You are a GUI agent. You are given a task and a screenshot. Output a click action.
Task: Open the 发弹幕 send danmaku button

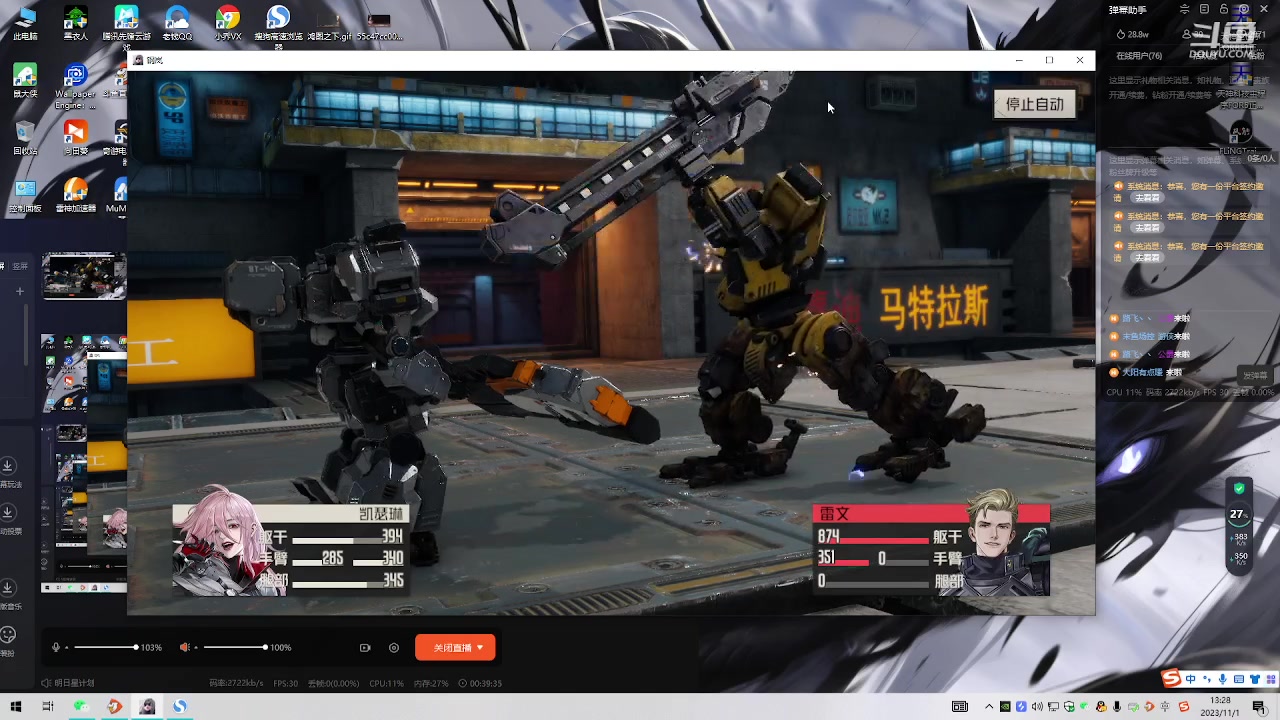[1254, 376]
